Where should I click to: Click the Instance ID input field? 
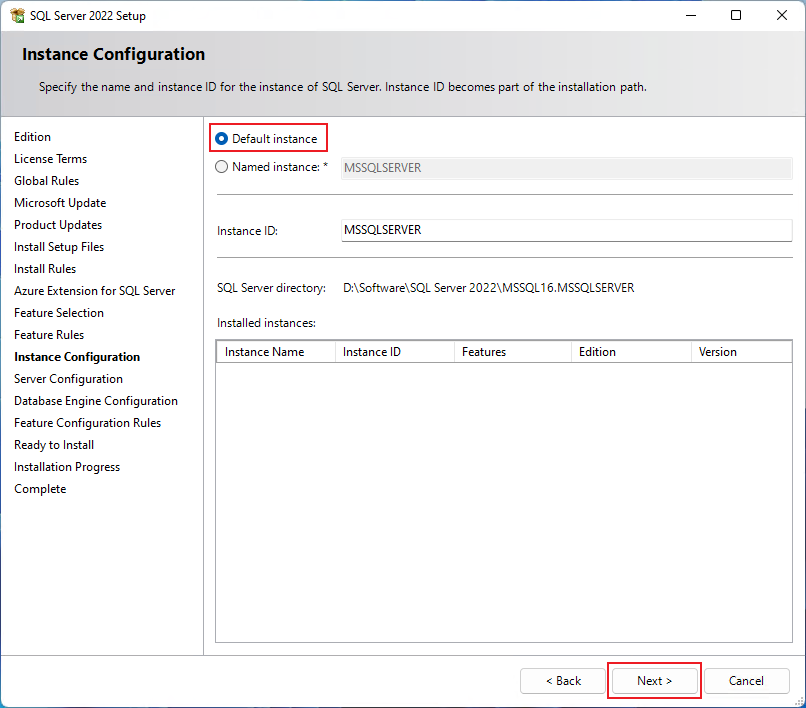click(566, 230)
